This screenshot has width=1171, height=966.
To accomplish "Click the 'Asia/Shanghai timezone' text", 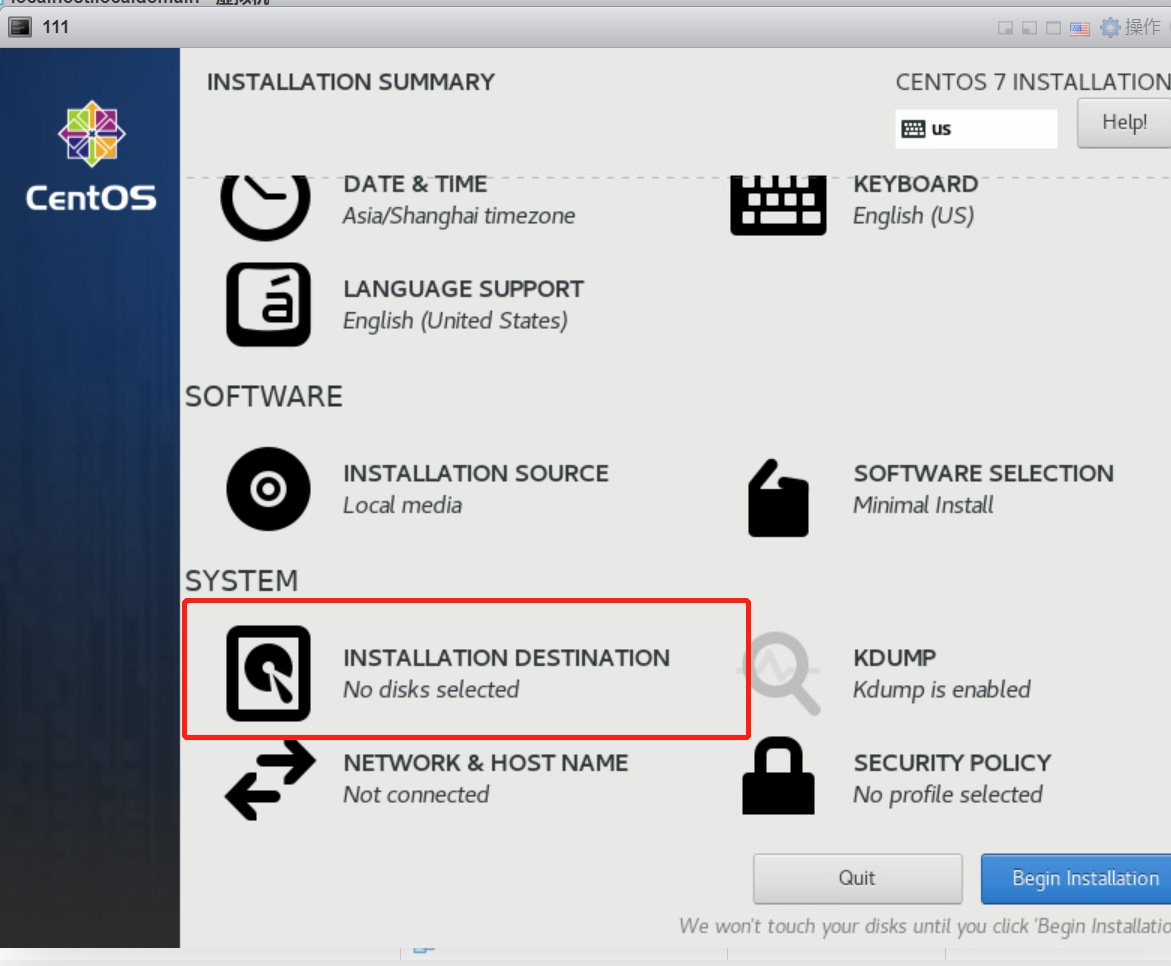I will [x=459, y=216].
